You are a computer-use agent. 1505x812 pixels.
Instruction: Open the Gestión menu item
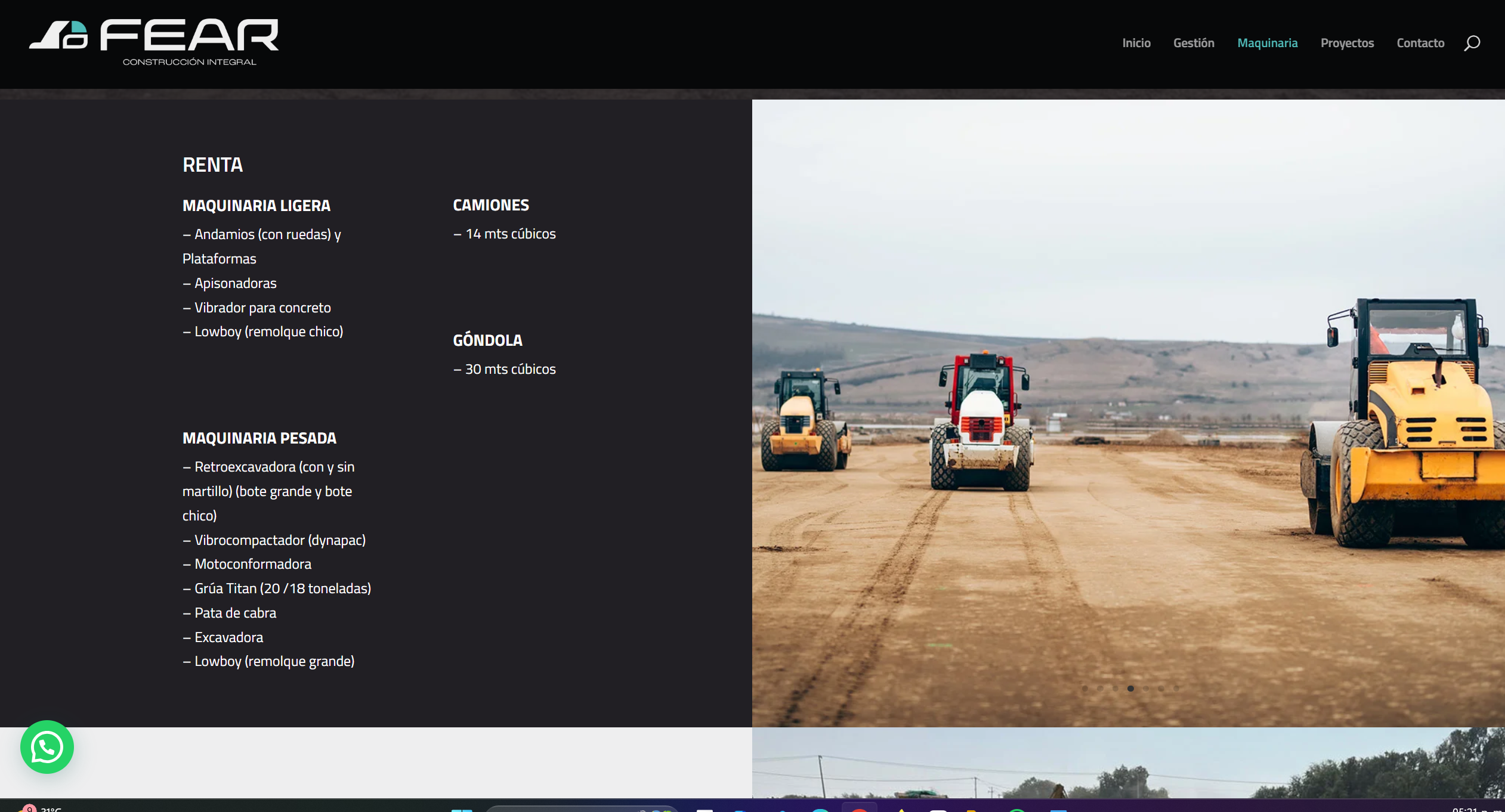click(x=1194, y=43)
